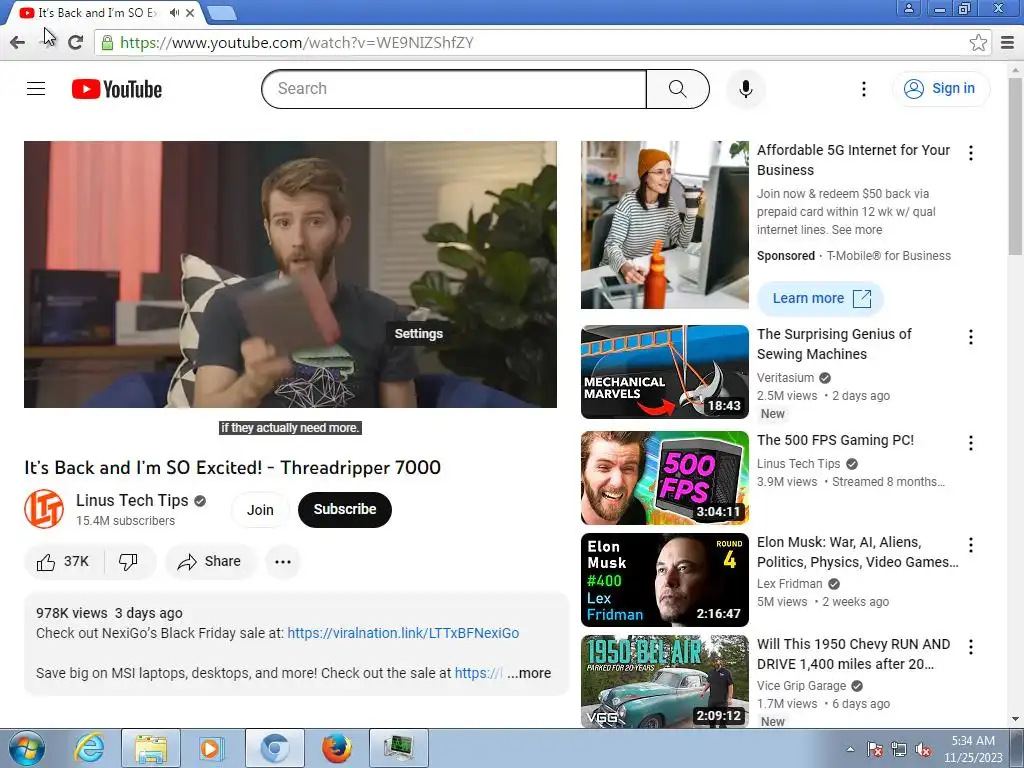Viewport: 1024px width, 768px height.
Task: Launch Firefox from the taskbar
Action: [336, 748]
